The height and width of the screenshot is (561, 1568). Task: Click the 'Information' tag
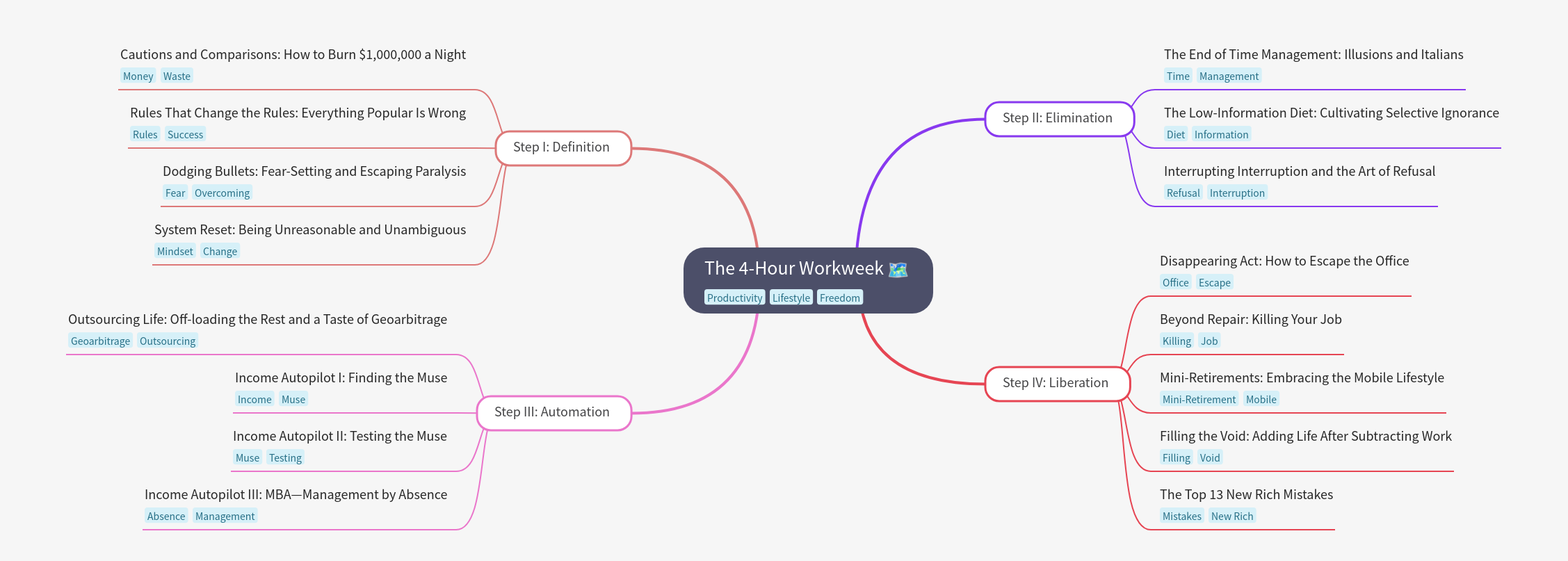pyautogui.click(x=1221, y=134)
